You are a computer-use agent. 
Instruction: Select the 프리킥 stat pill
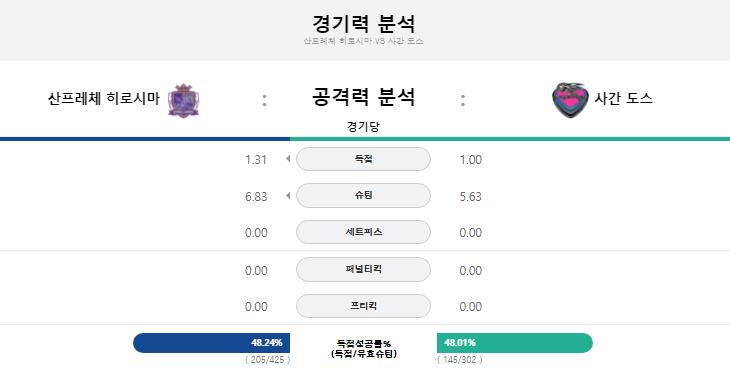(x=363, y=306)
